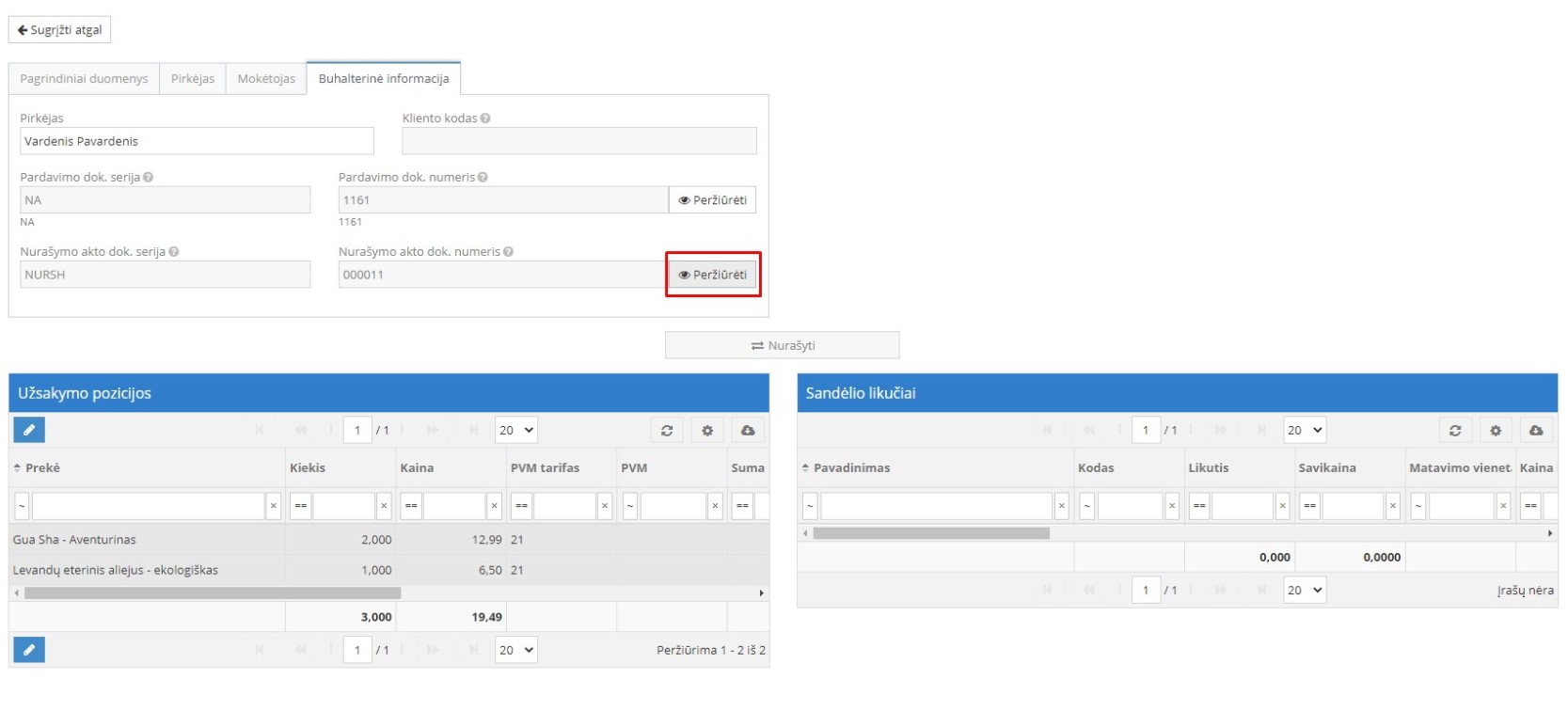Open page size dropdown in Sandėlio likučiai toolbar
The width and height of the screenshot is (1568, 711).
coord(1305,430)
